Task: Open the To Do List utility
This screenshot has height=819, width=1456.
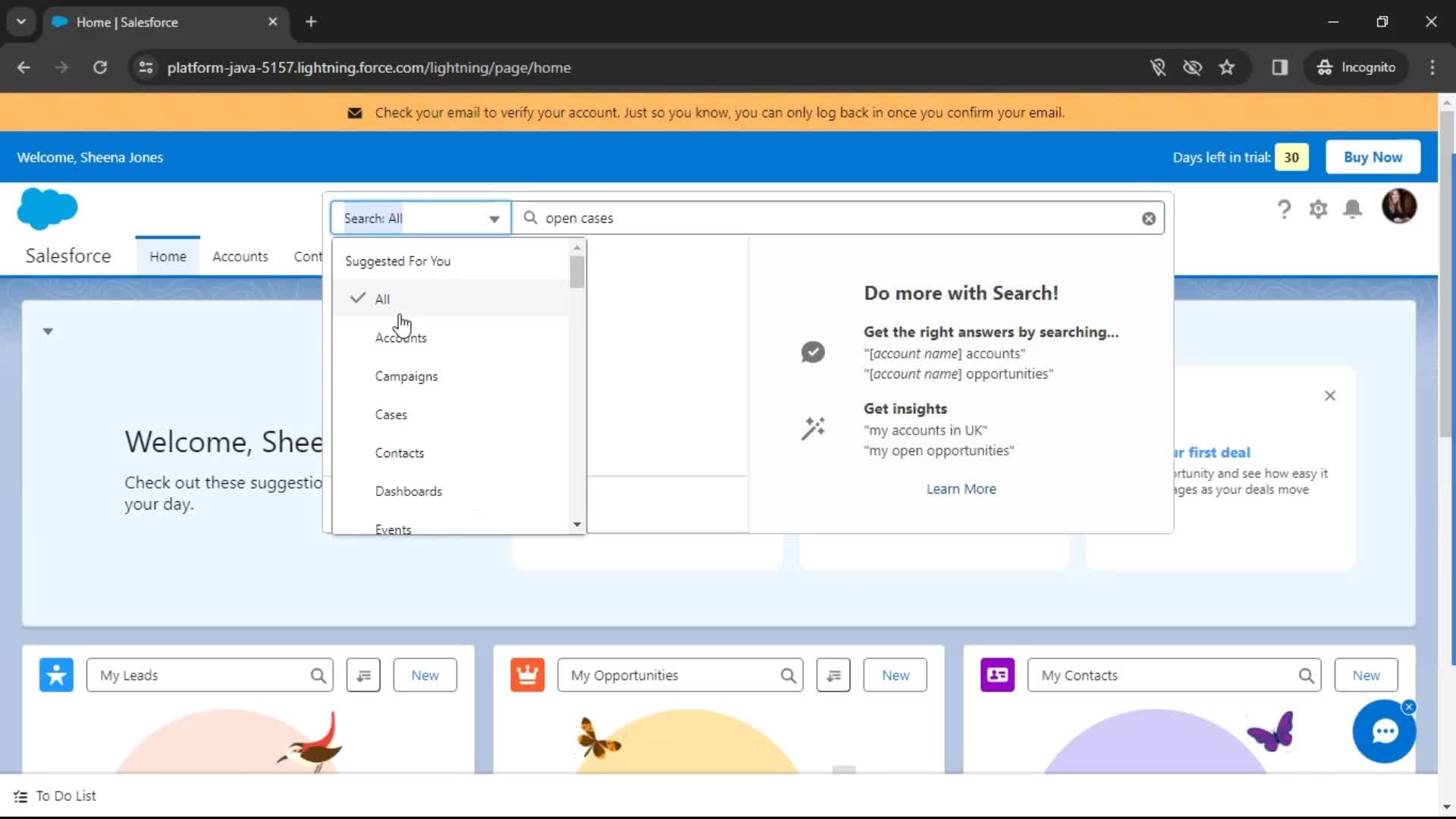Action: coord(55,796)
